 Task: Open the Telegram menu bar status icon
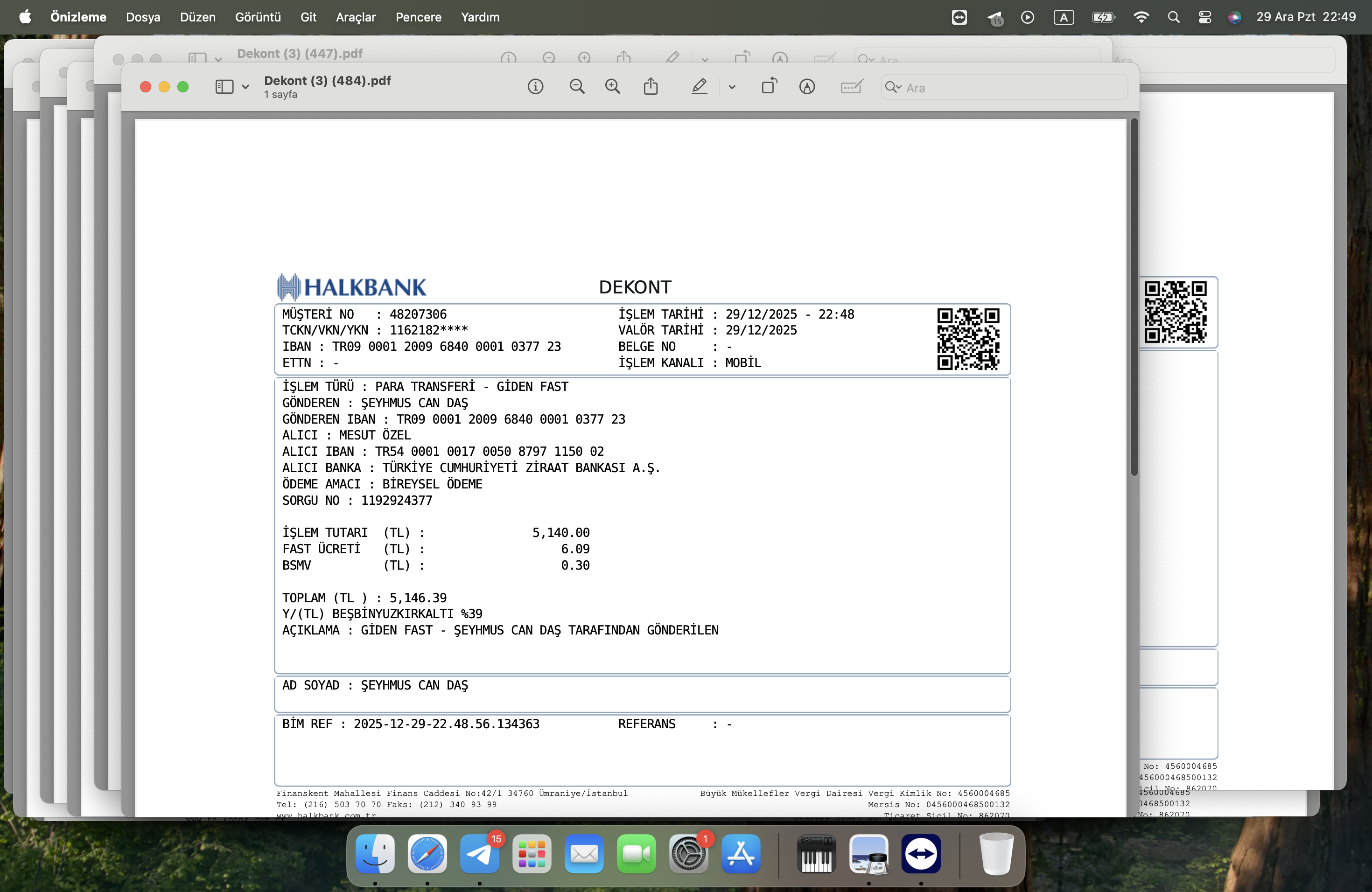point(995,18)
